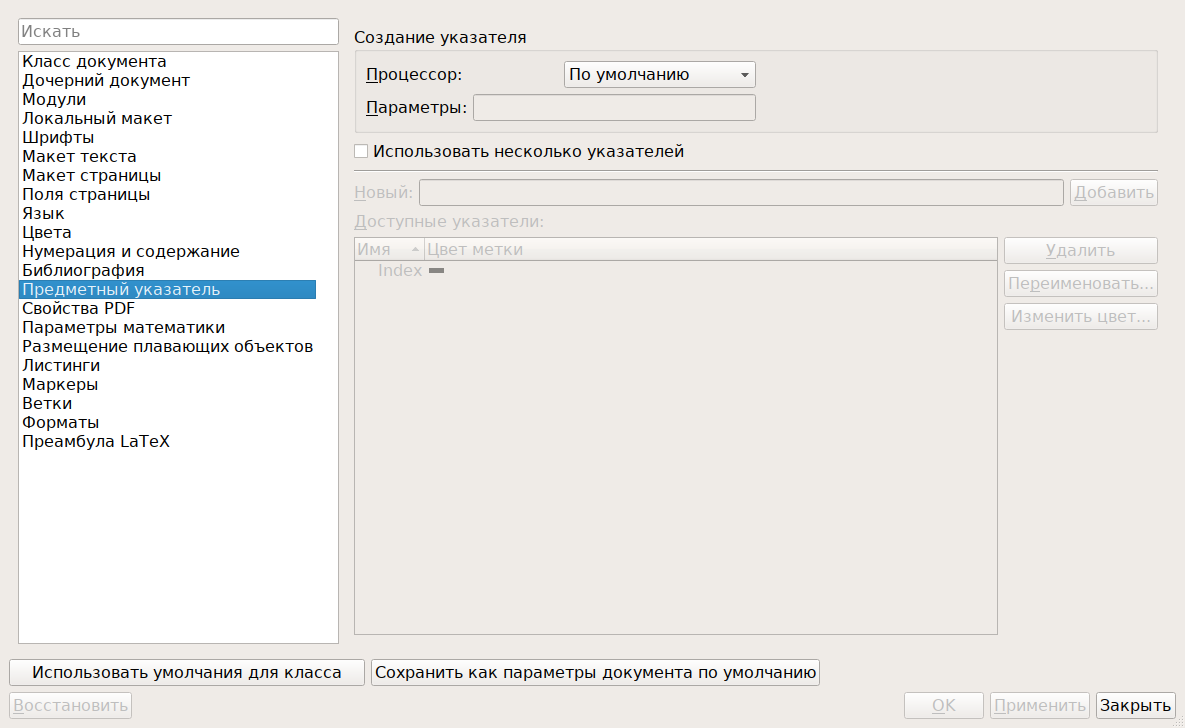Click the OK button
Screen dimensions: 1185x728
[x=943, y=705]
